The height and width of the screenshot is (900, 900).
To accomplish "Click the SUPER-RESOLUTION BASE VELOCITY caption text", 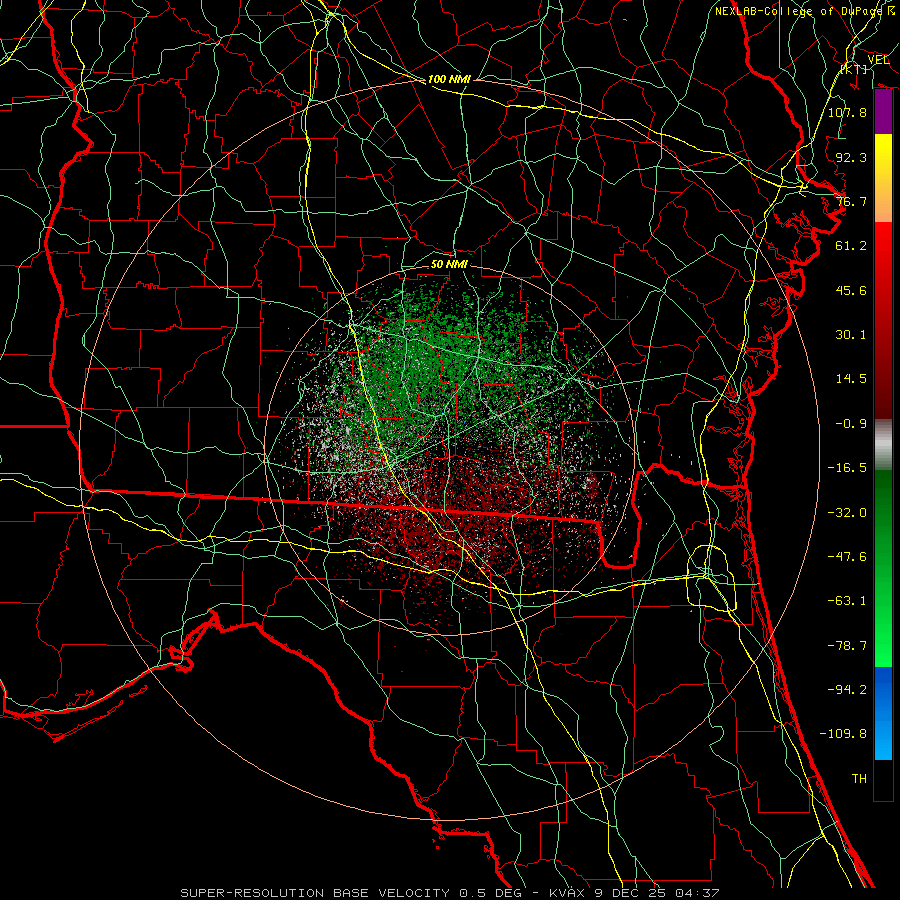I will tap(315, 893).
